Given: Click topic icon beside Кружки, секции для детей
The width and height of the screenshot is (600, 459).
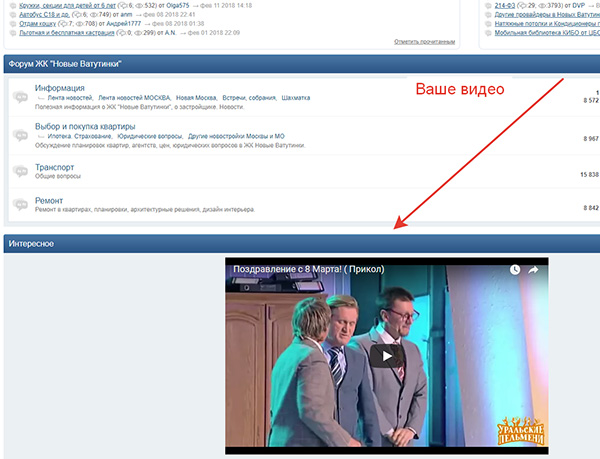Looking at the screenshot, I should (13, 5).
